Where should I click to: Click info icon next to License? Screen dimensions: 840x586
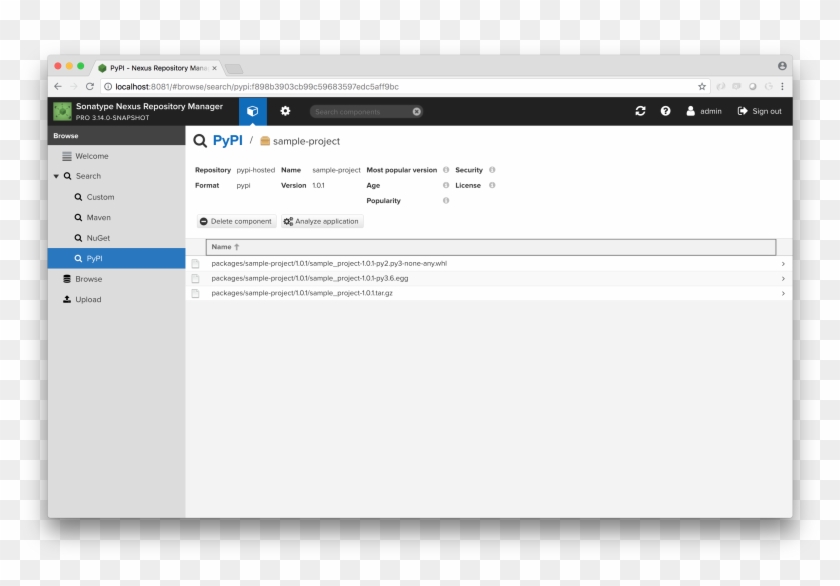click(492, 185)
